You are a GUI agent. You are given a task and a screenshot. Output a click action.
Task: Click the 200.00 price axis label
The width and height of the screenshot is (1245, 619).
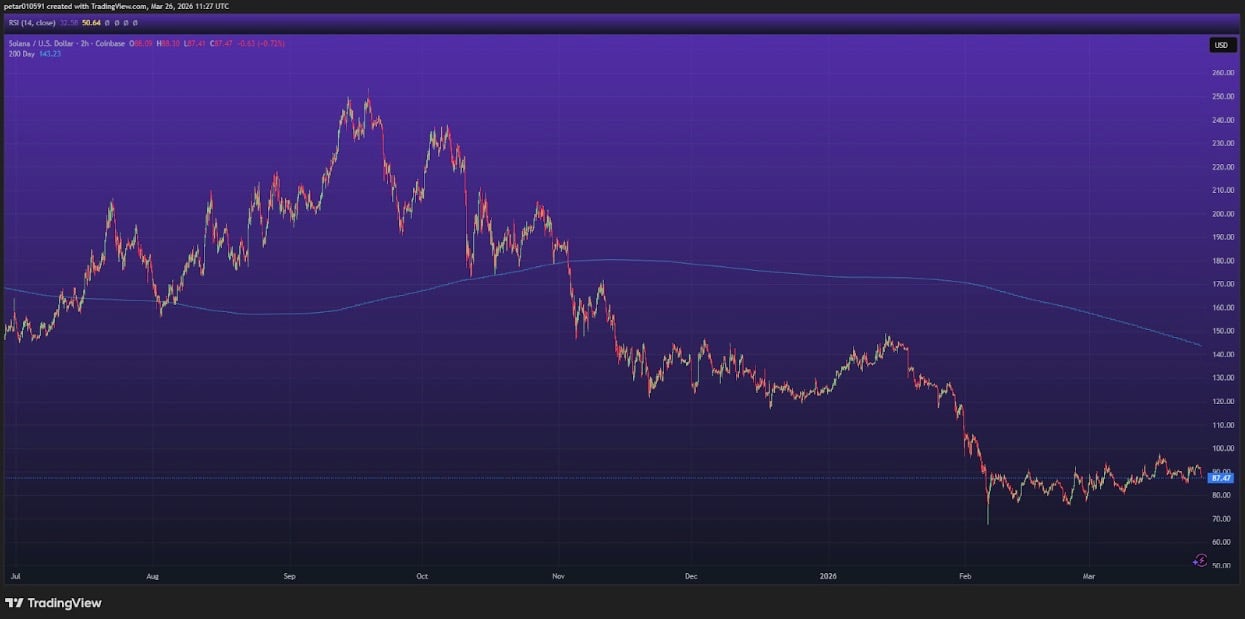(1221, 214)
